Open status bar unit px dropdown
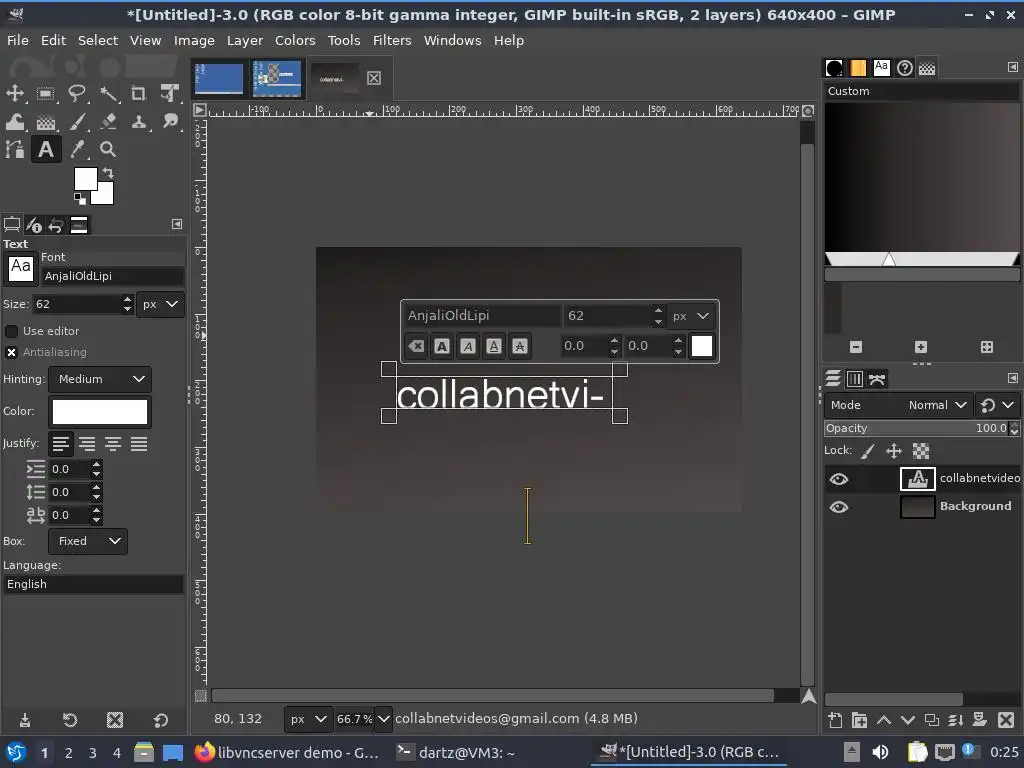This screenshot has height=768, width=1024. coord(308,719)
